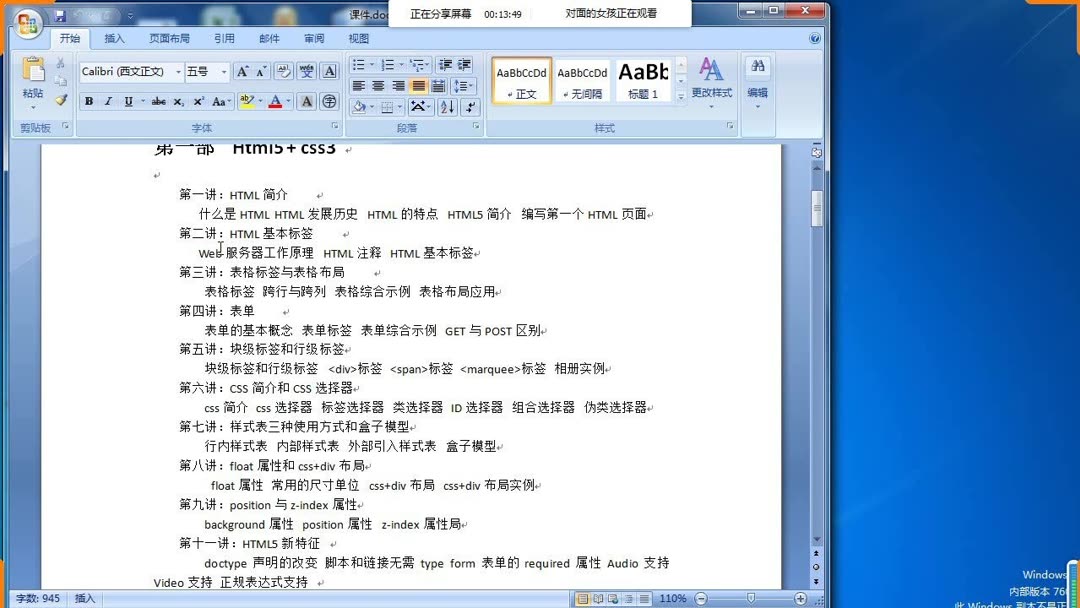Open the 页面布局 ribbon tab
The height and width of the screenshot is (608, 1080).
pyautogui.click(x=168, y=38)
